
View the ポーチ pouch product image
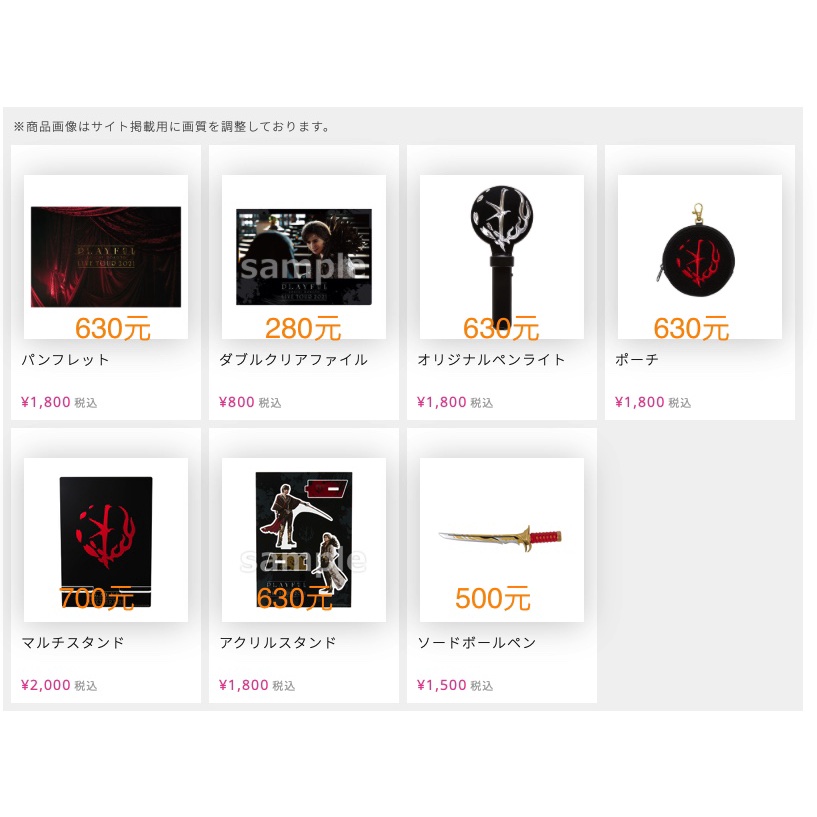tap(700, 256)
